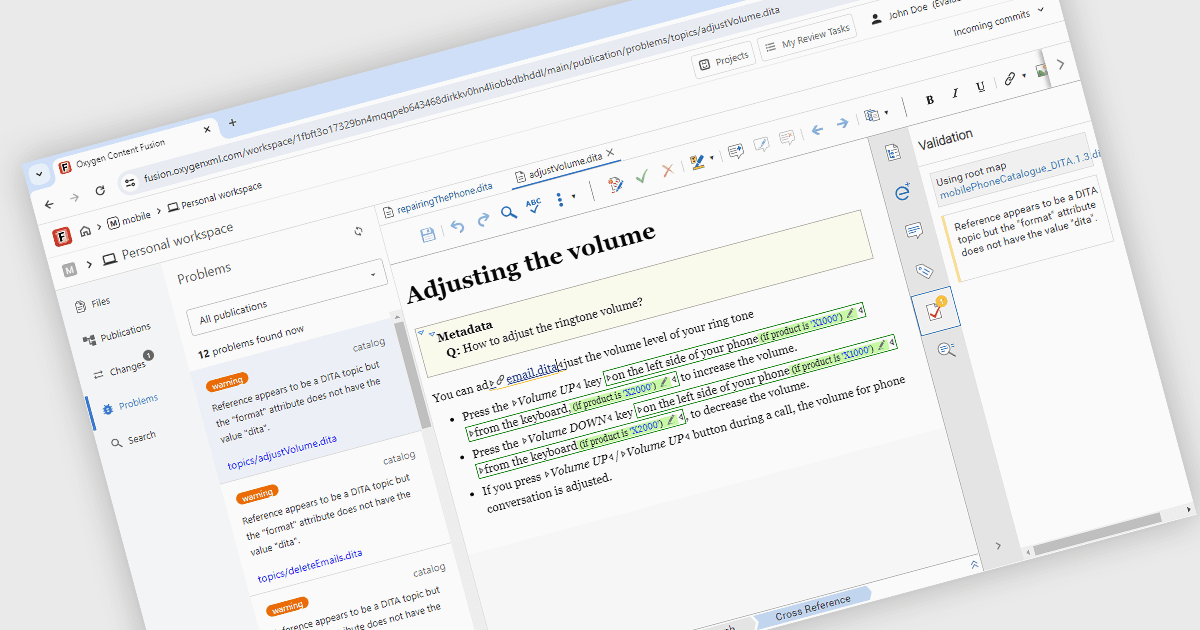Switch to repairingThePhone.dita tab
This screenshot has width=1200, height=630.
pos(438,200)
